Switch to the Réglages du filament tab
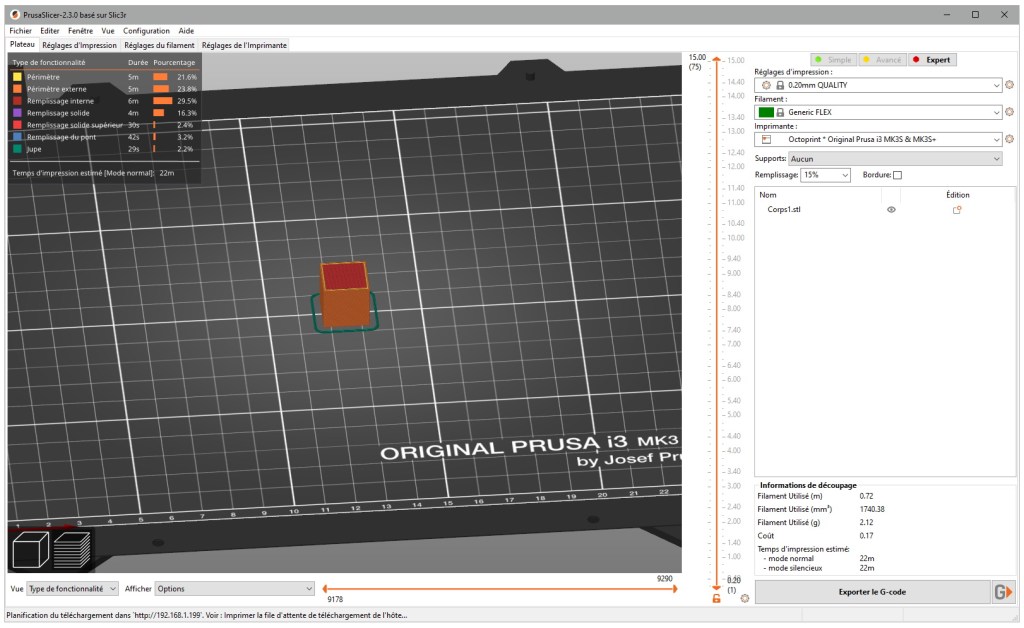 tap(159, 45)
